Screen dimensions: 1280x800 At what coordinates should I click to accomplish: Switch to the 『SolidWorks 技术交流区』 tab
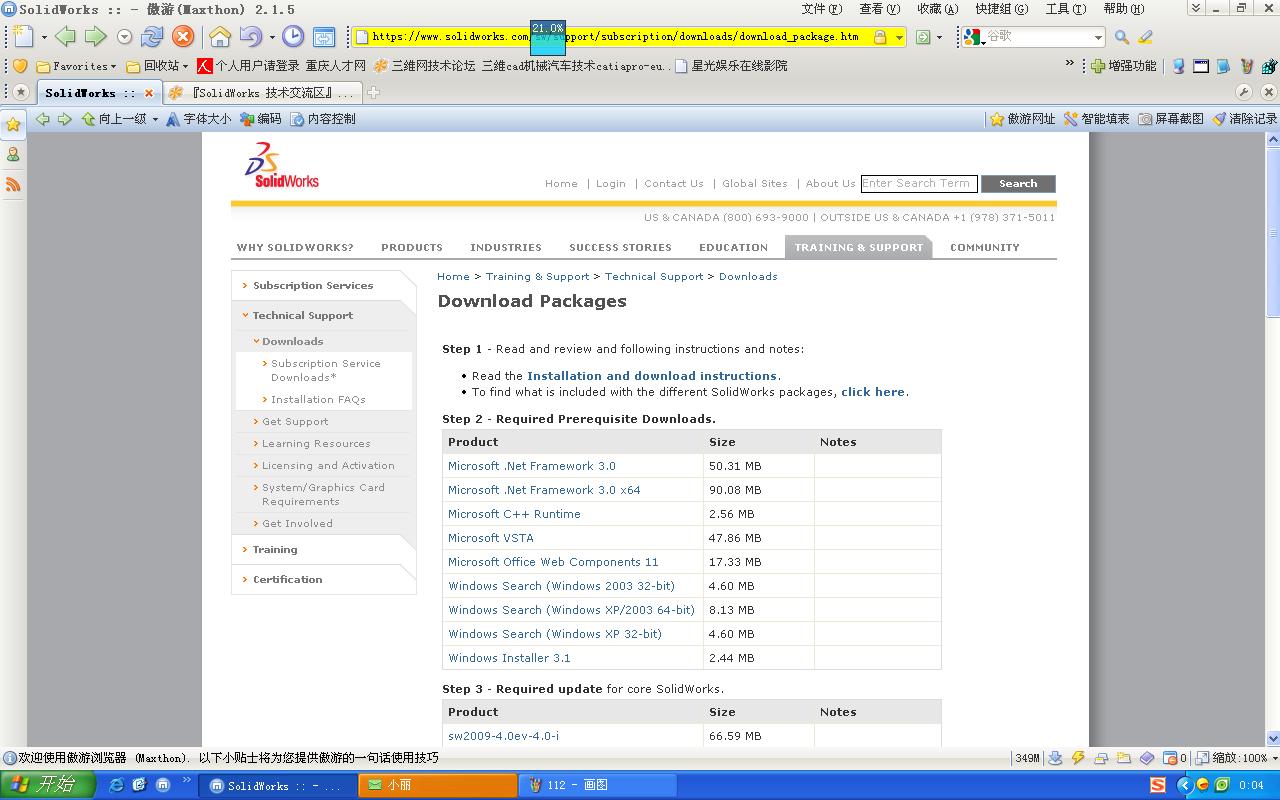(x=261, y=93)
